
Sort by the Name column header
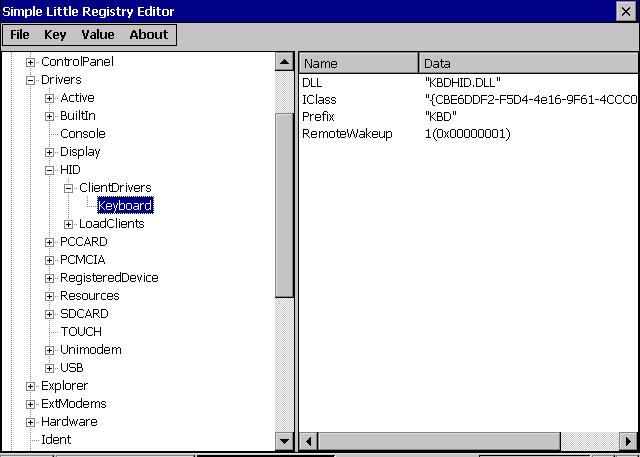358,63
